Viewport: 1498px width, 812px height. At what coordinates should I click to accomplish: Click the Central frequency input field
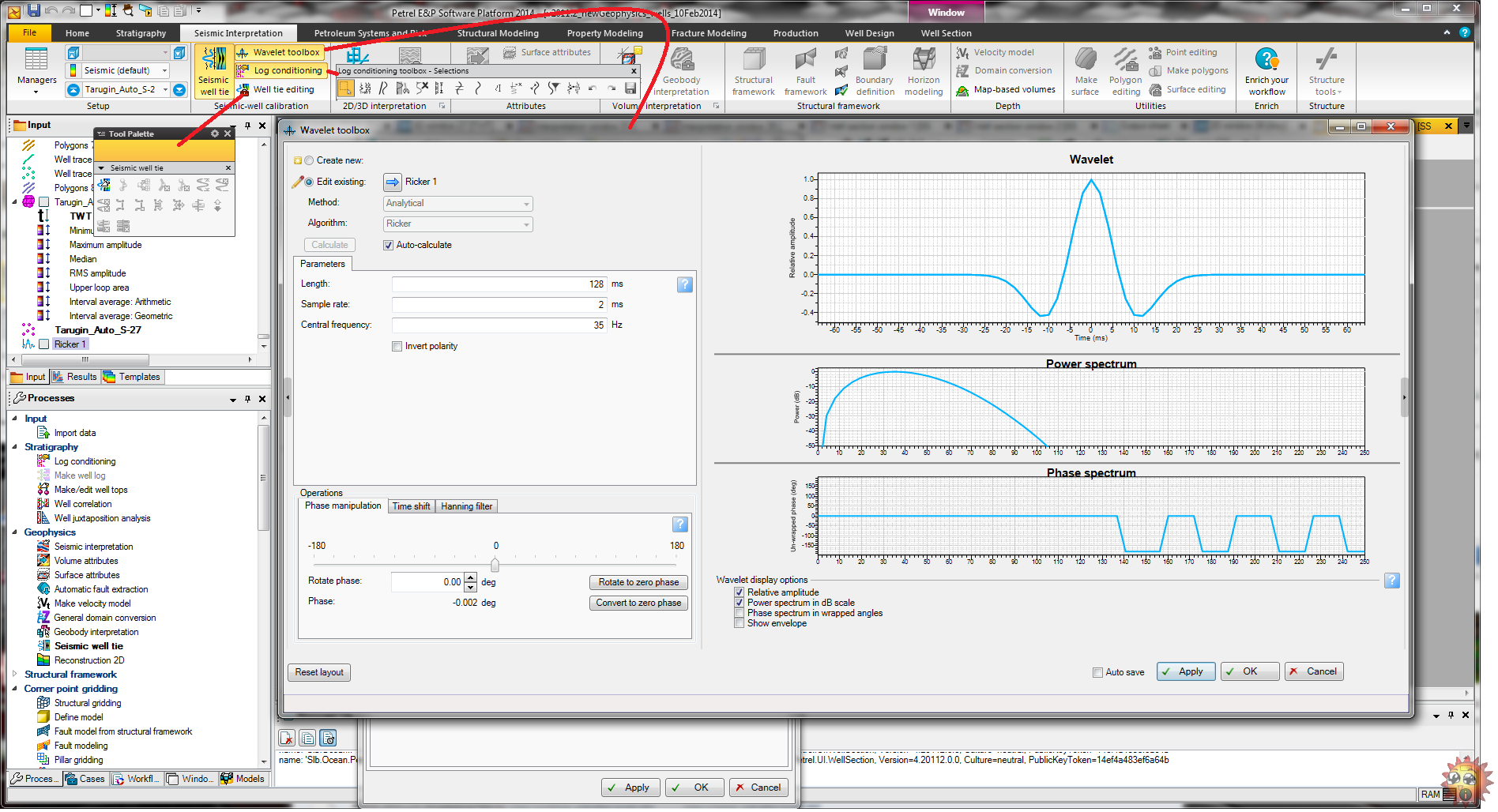click(499, 325)
